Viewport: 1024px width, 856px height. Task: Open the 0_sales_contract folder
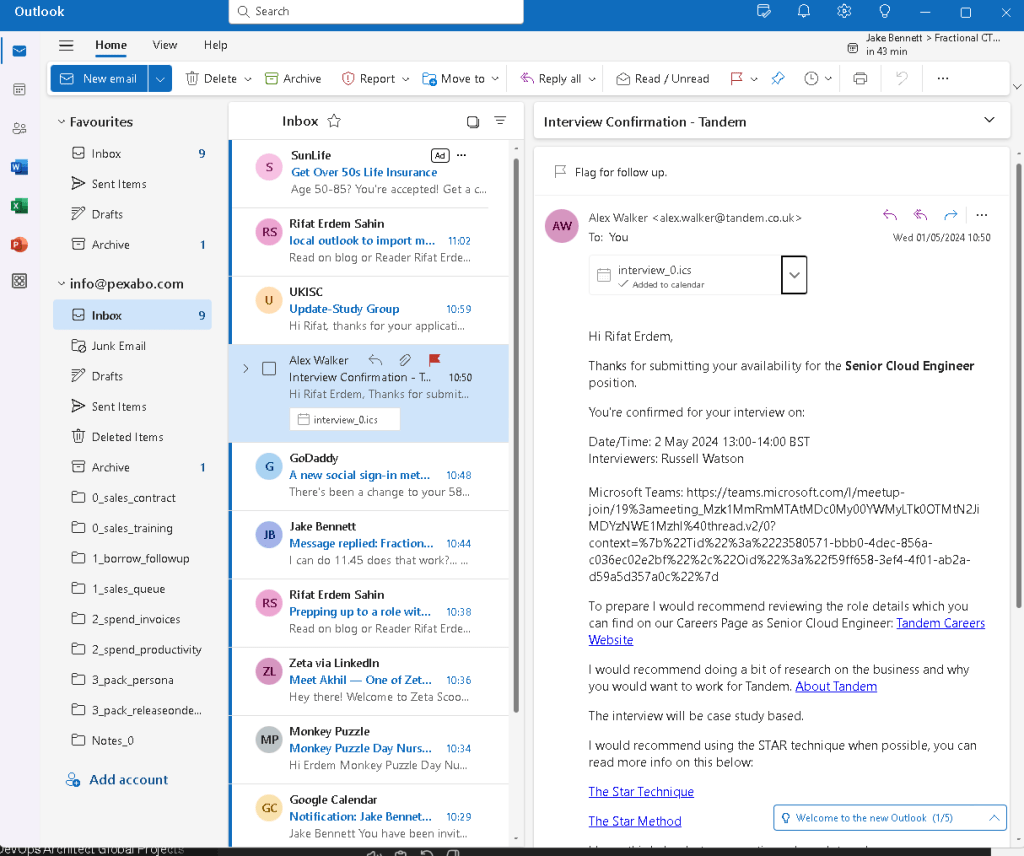coord(133,498)
